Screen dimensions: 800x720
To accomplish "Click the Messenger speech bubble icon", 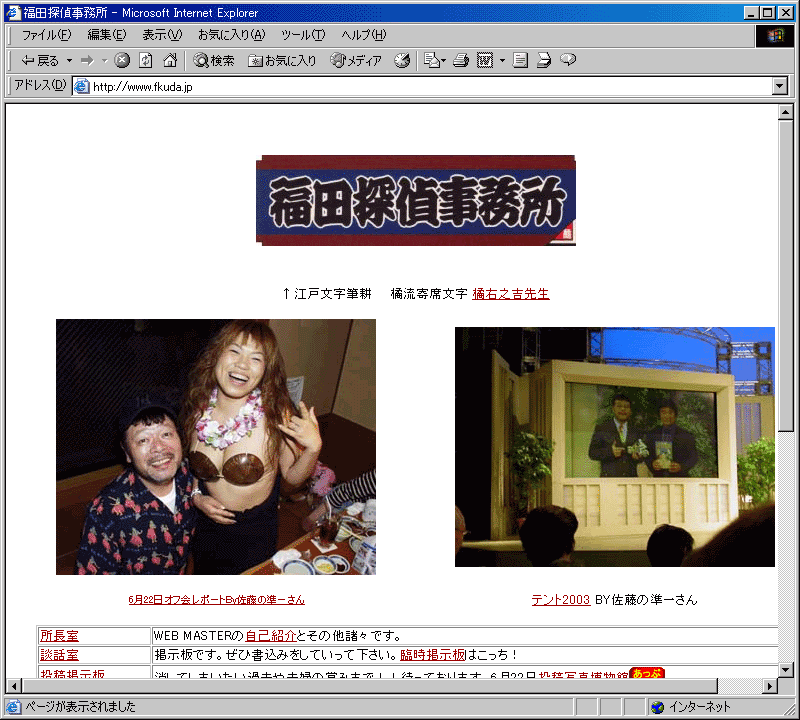I will click(568, 61).
